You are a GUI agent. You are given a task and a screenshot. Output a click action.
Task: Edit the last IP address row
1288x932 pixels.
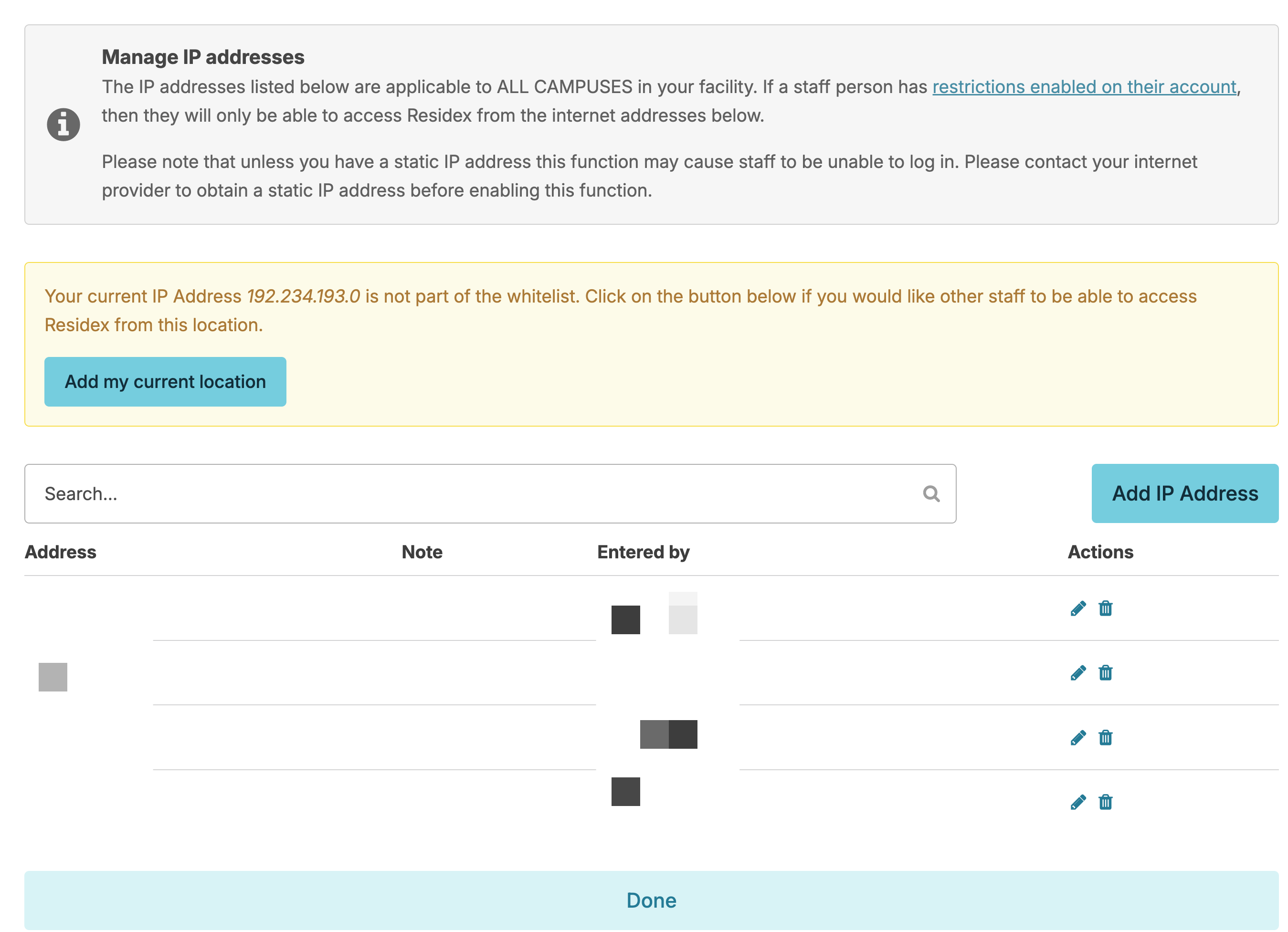click(x=1077, y=802)
